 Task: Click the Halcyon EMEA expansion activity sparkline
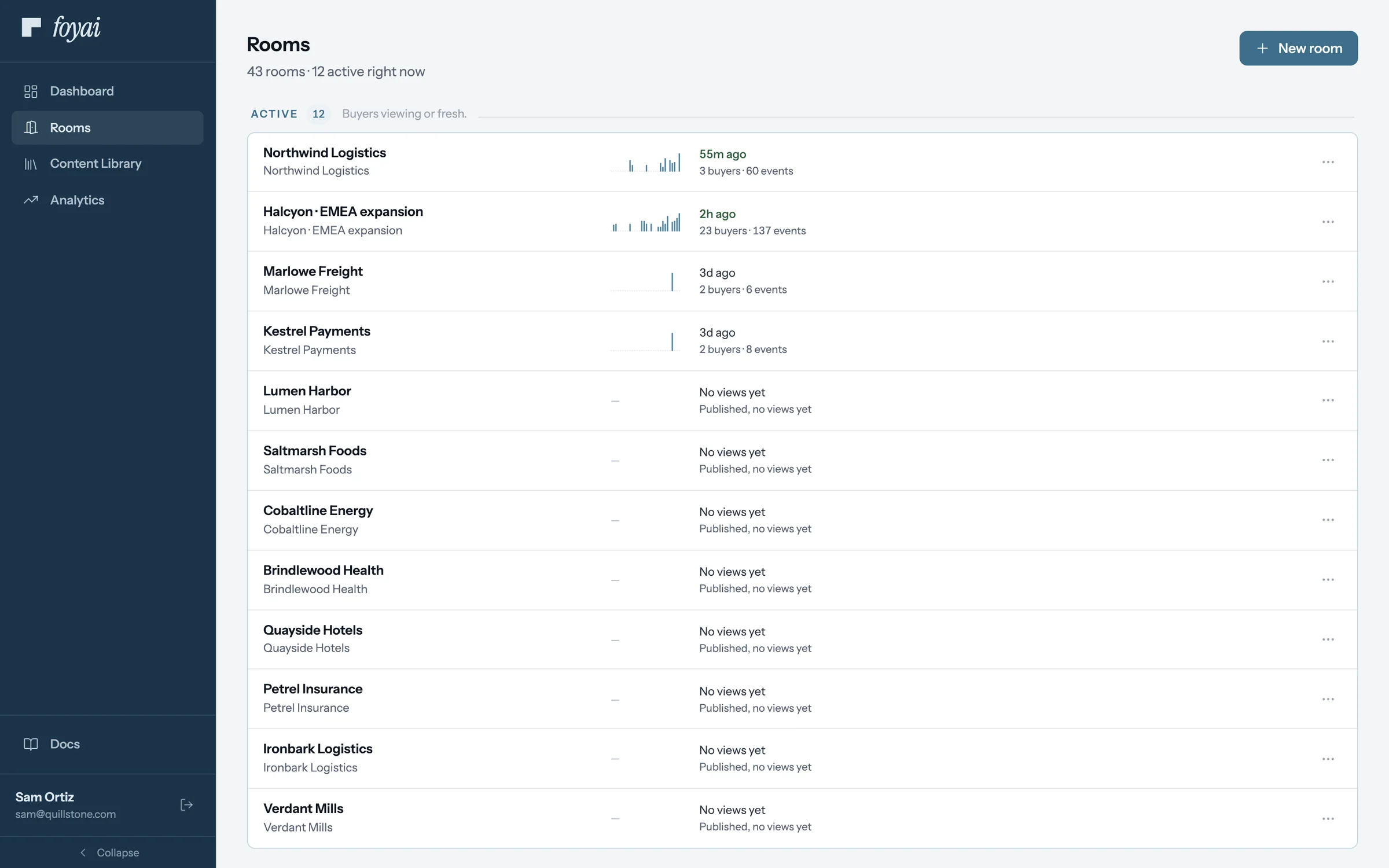(645, 222)
